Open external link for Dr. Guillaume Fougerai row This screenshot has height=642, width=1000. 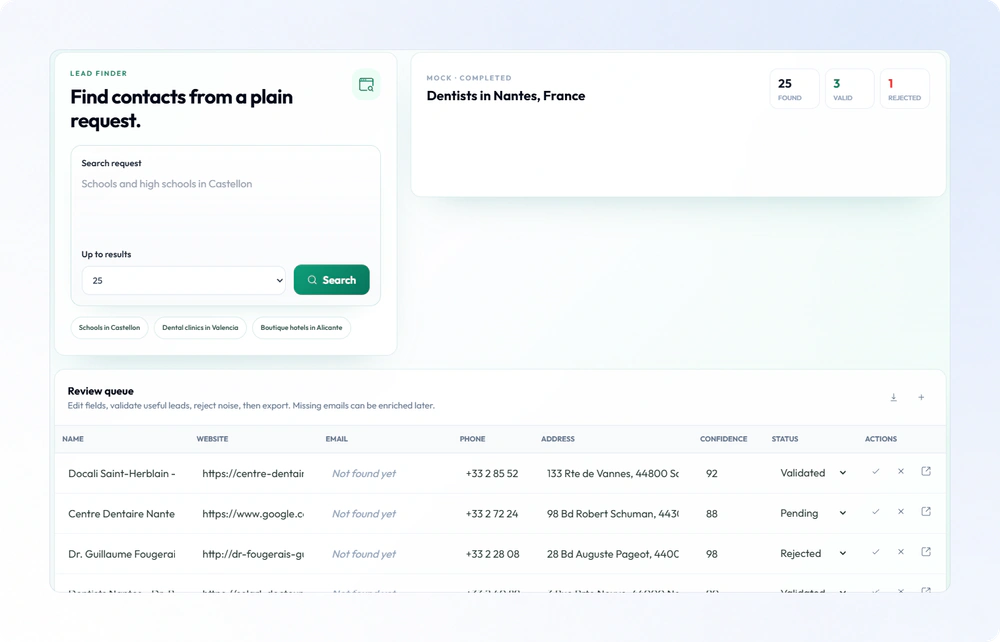coord(926,552)
